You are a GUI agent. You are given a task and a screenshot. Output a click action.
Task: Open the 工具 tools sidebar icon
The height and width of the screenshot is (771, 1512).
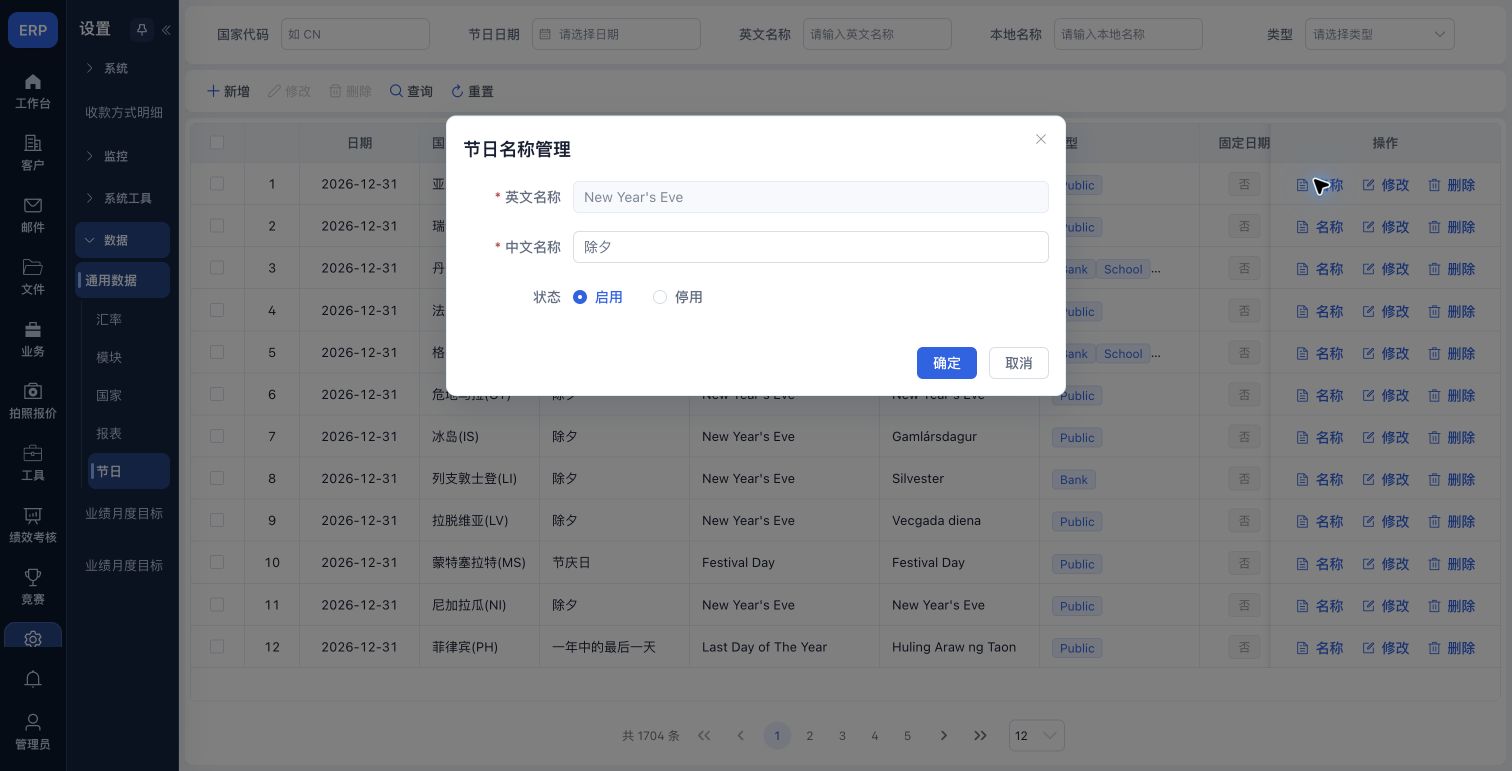click(33, 463)
